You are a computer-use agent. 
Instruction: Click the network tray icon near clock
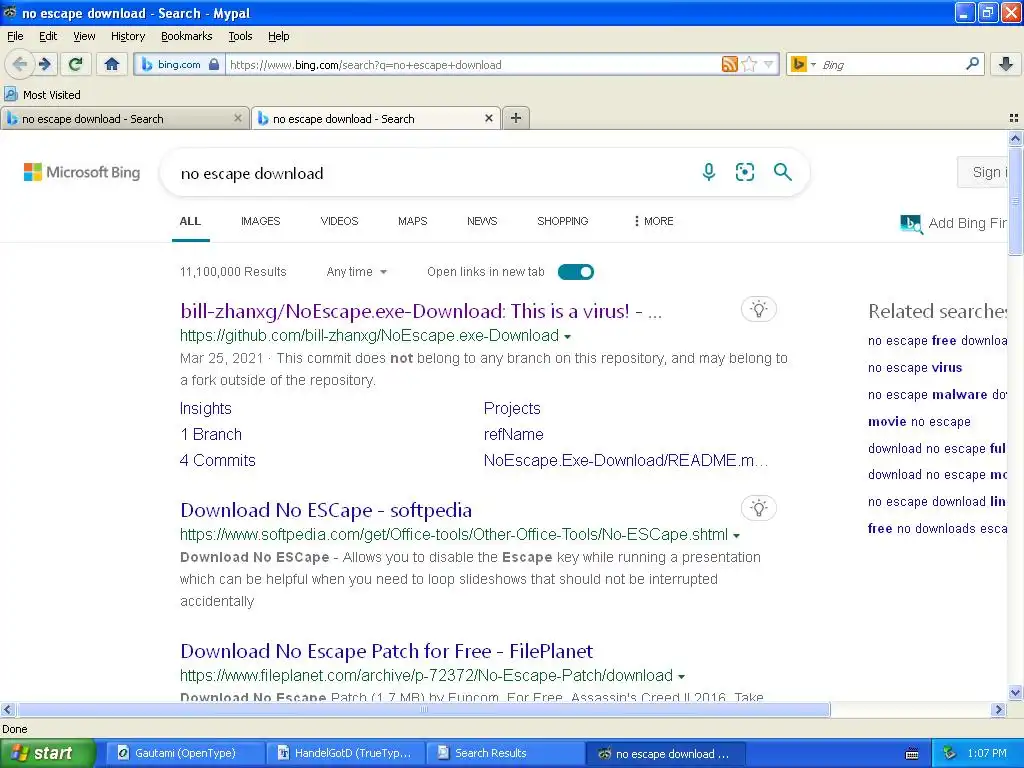click(x=949, y=753)
